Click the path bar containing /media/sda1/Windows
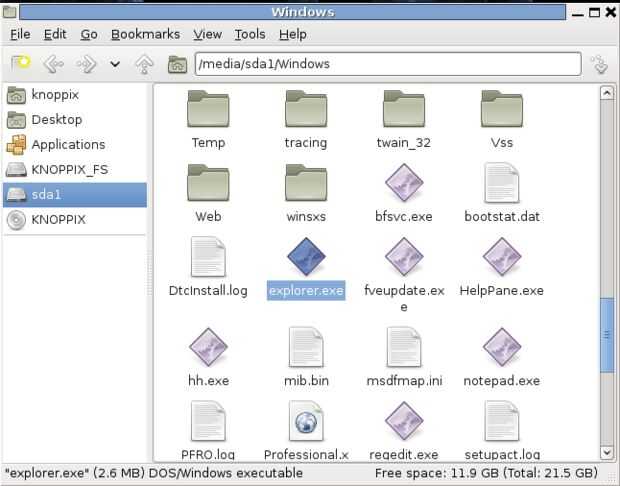This screenshot has height=486, width=620. [x=388, y=64]
